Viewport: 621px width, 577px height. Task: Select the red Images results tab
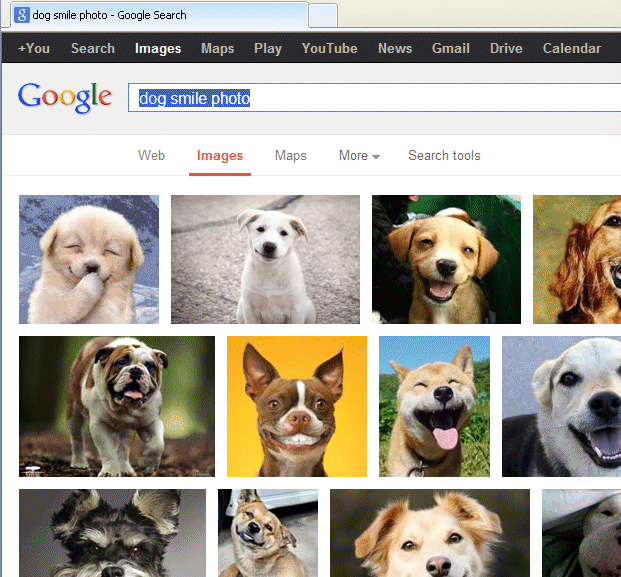click(x=220, y=156)
